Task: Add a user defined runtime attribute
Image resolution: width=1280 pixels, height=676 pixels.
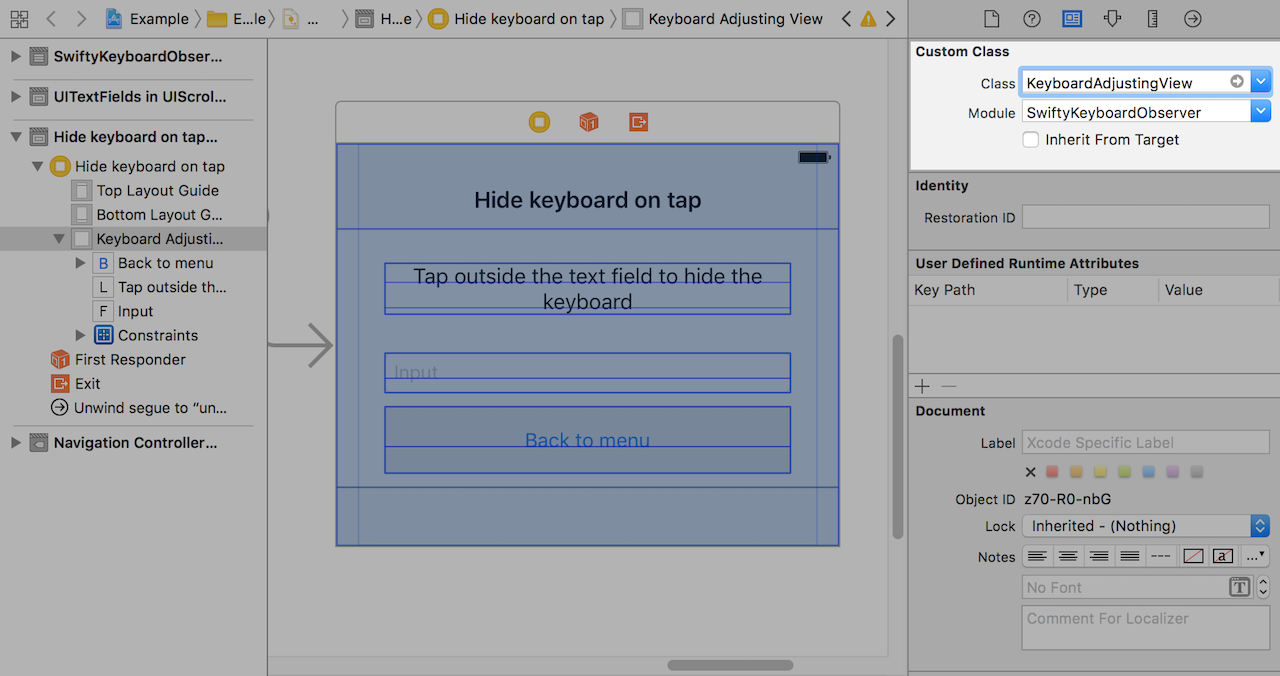Action: click(923, 386)
